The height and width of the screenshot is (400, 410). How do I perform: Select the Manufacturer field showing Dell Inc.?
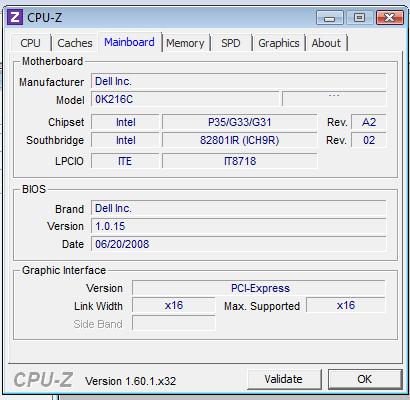[239, 81]
